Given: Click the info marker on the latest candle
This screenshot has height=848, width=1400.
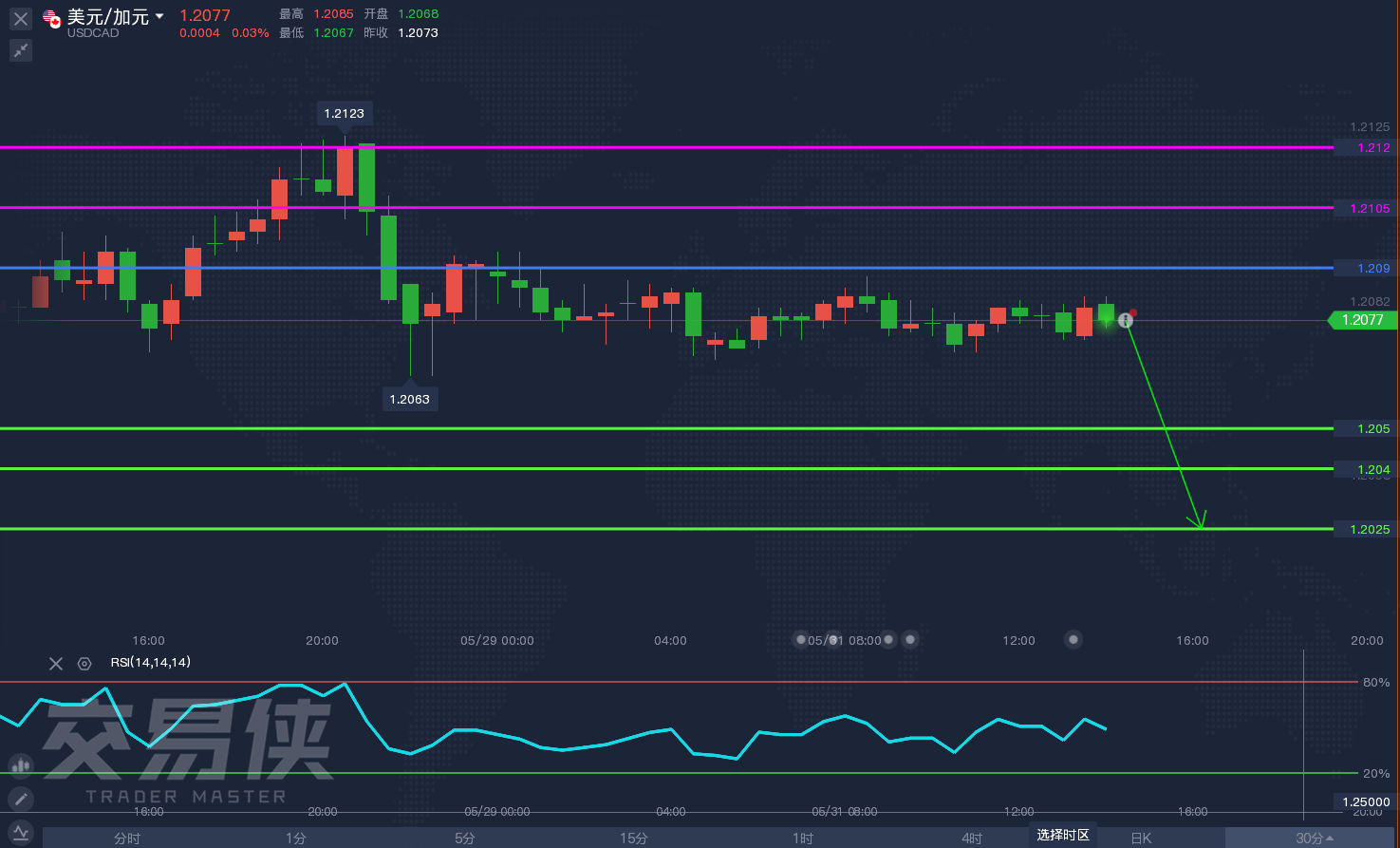Looking at the screenshot, I should tap(1126, 321).
